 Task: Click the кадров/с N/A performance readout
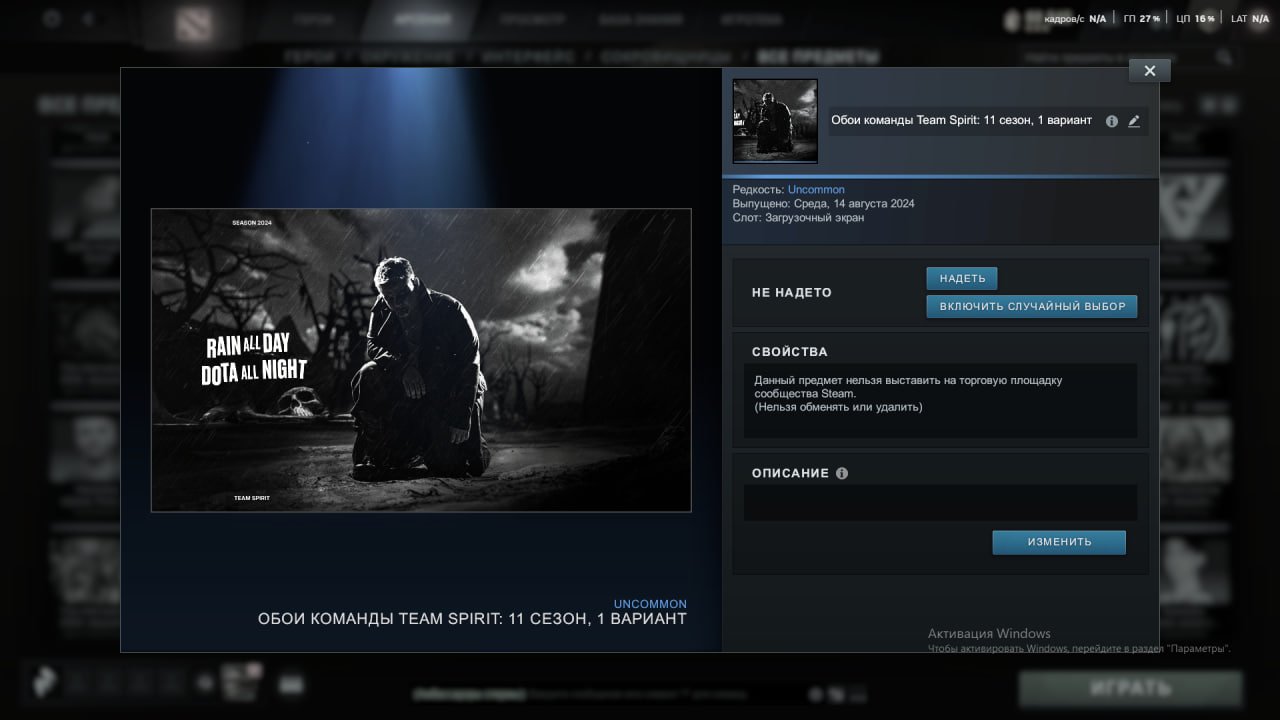(x=1075, y=19)
